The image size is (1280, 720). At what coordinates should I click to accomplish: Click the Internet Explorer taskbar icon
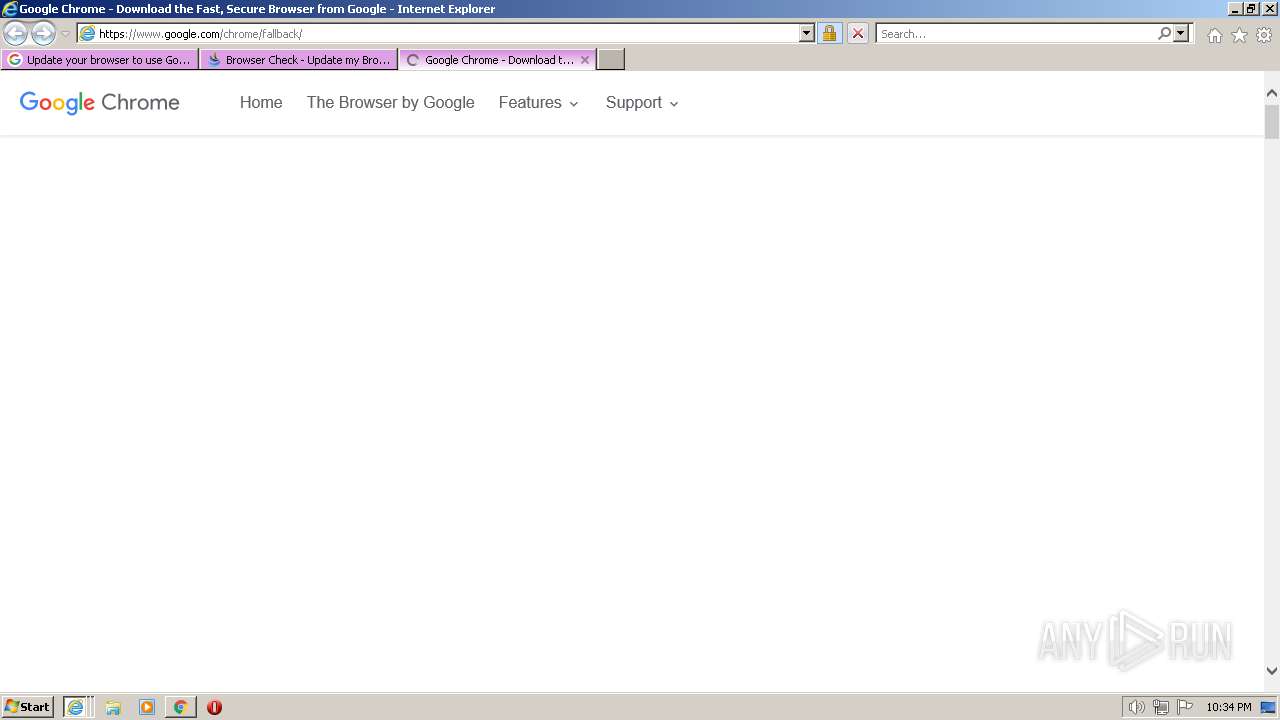coord(78,707)
